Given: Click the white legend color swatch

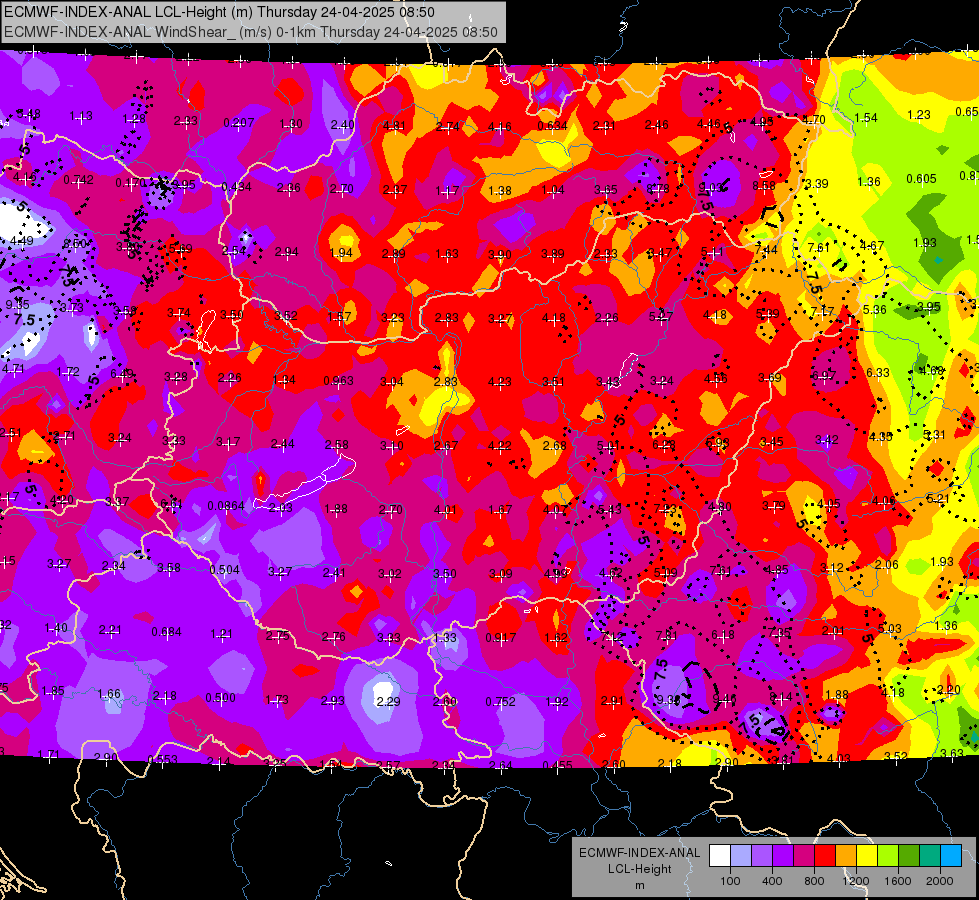Looking at the screenshot, I should point(720,856).
